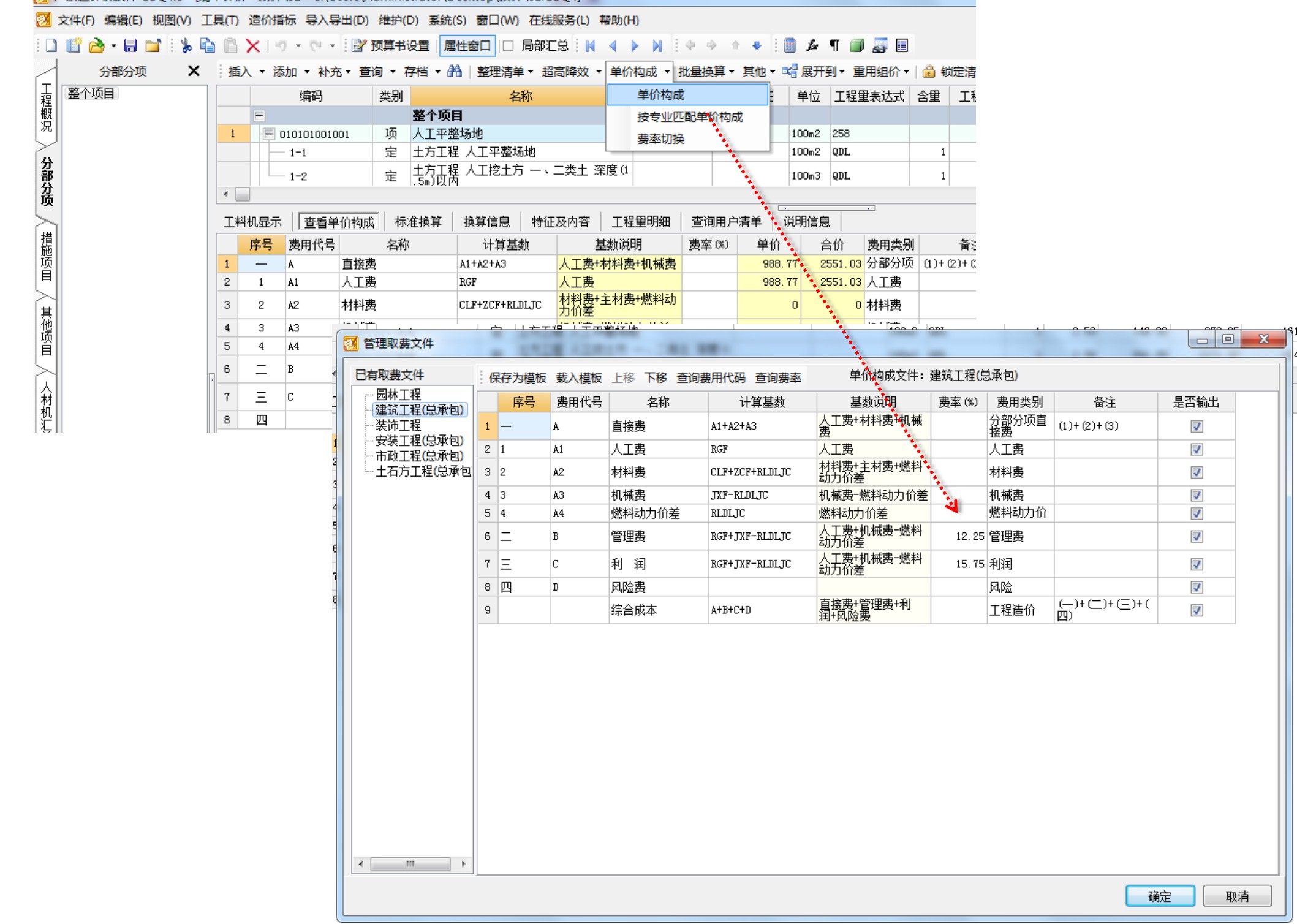Select 园林工程 in fee file tree
The image size is (1297, 924).
click(x=398, y=395)
